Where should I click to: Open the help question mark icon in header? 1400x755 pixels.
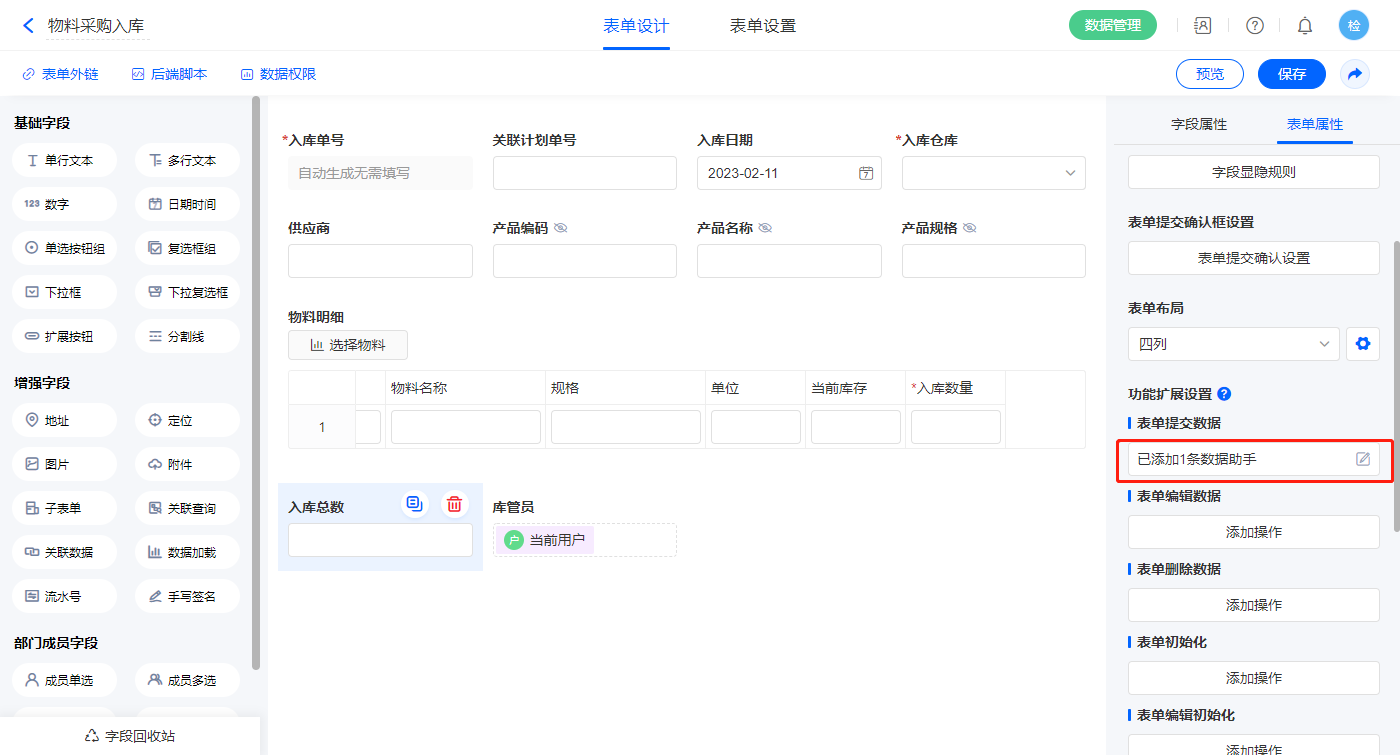(1254, 26)
